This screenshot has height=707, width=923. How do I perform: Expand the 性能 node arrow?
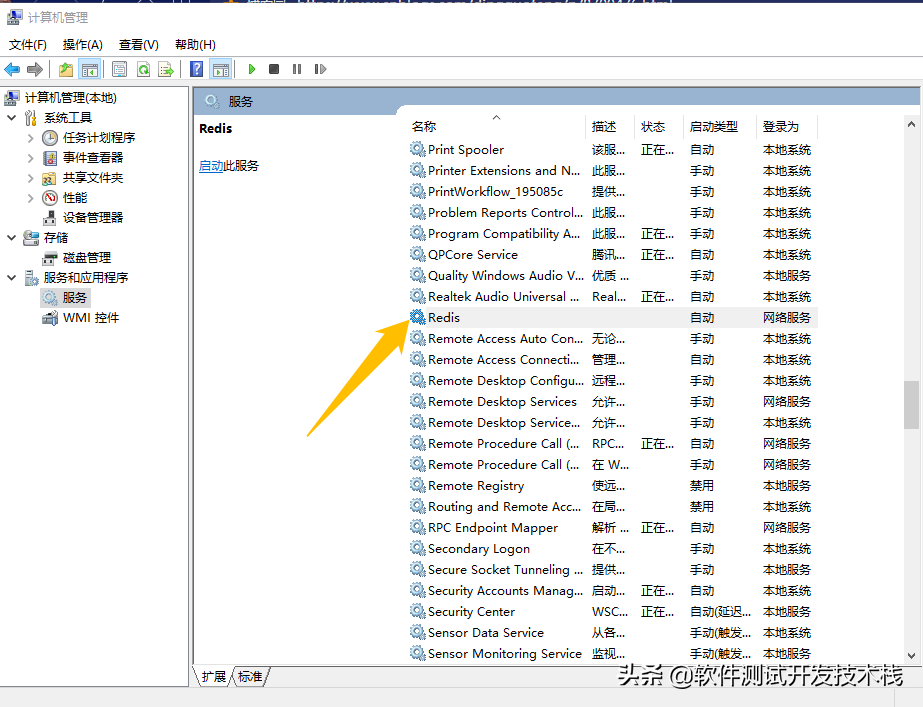(31, 198)
